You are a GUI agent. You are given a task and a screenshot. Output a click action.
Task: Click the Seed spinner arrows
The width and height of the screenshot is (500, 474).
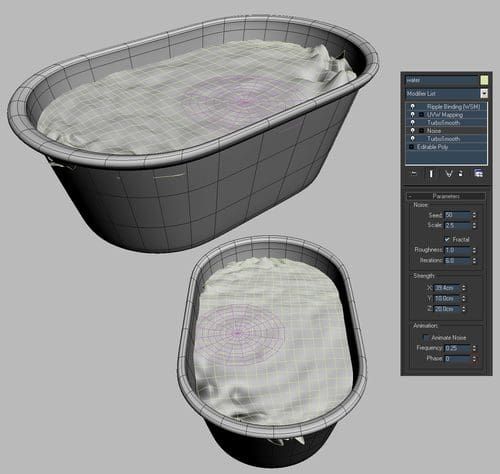pos(474,215)
